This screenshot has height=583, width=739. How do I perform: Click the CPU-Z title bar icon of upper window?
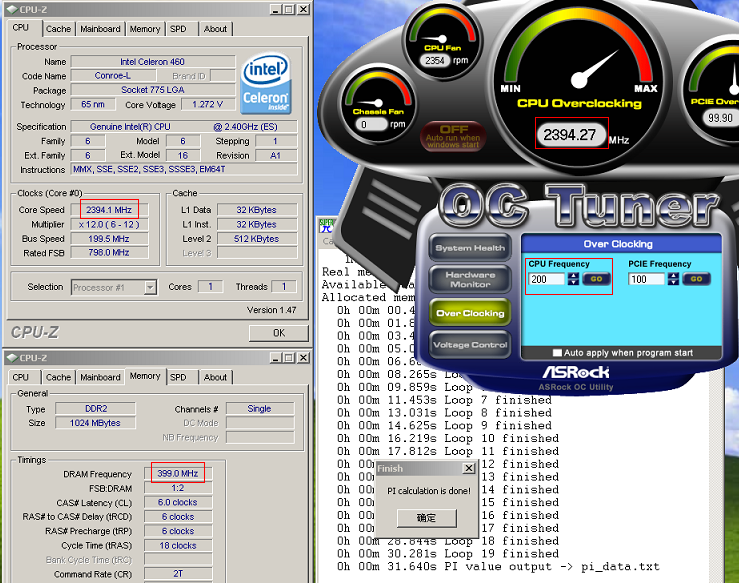coord(12,9)
